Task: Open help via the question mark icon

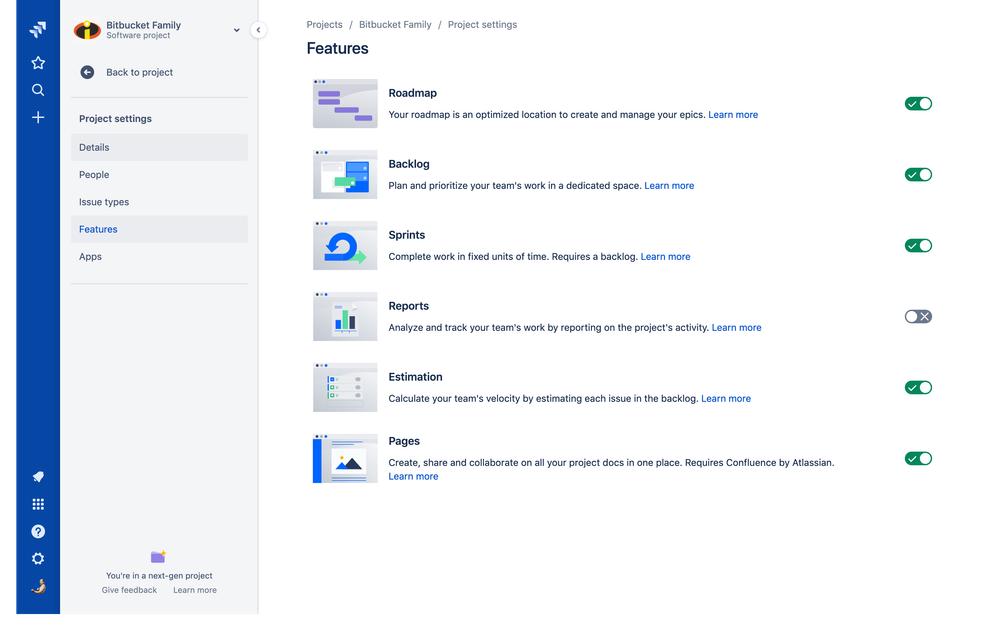Action: (37, 531)
